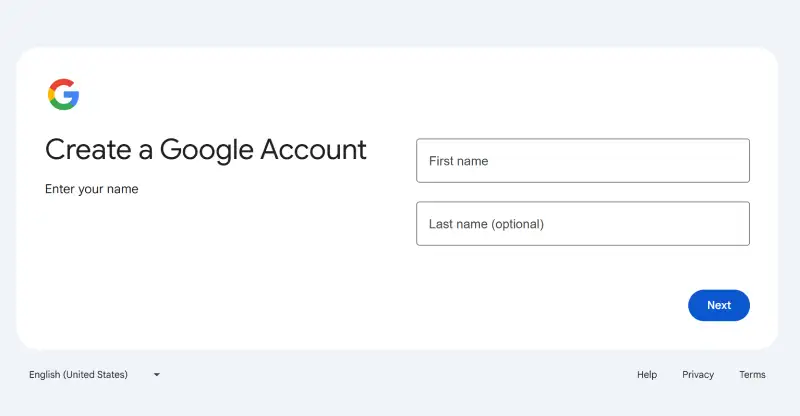The image size is (800, 416).
Task: Click the "First name" placeholder label
Action: (459, 161)
